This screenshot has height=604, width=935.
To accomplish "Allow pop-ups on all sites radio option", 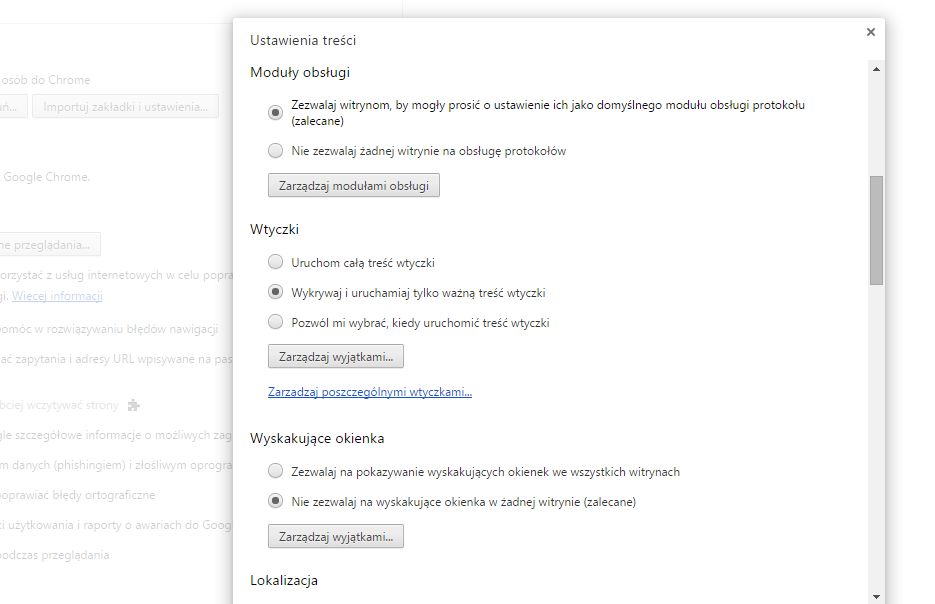I will tap(275, 471).
